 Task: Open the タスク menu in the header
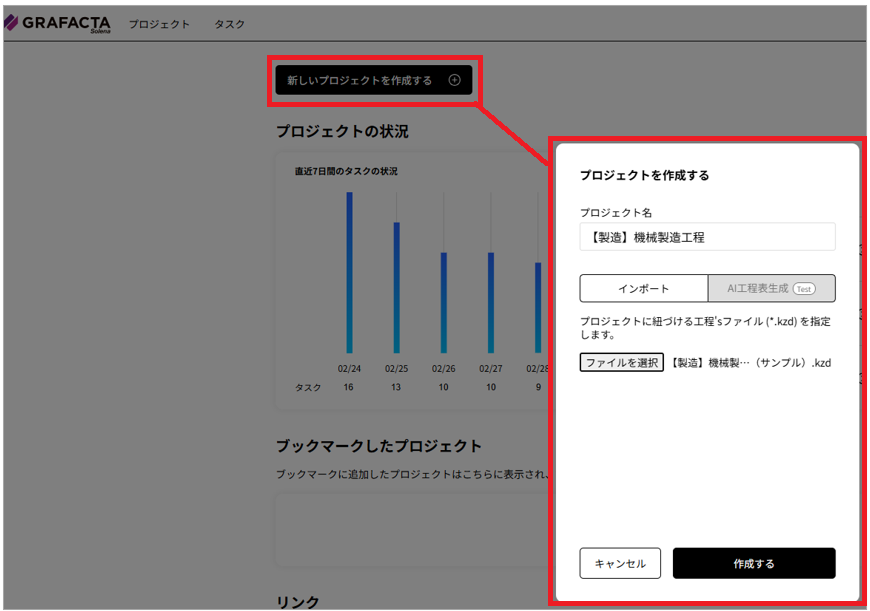[229, 24]
